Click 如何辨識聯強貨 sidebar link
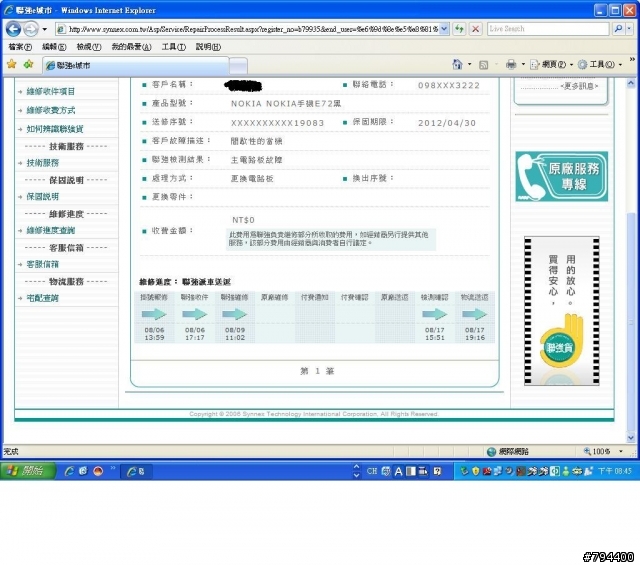The width and height of the screenshot is (640, 565). (55, 129)
